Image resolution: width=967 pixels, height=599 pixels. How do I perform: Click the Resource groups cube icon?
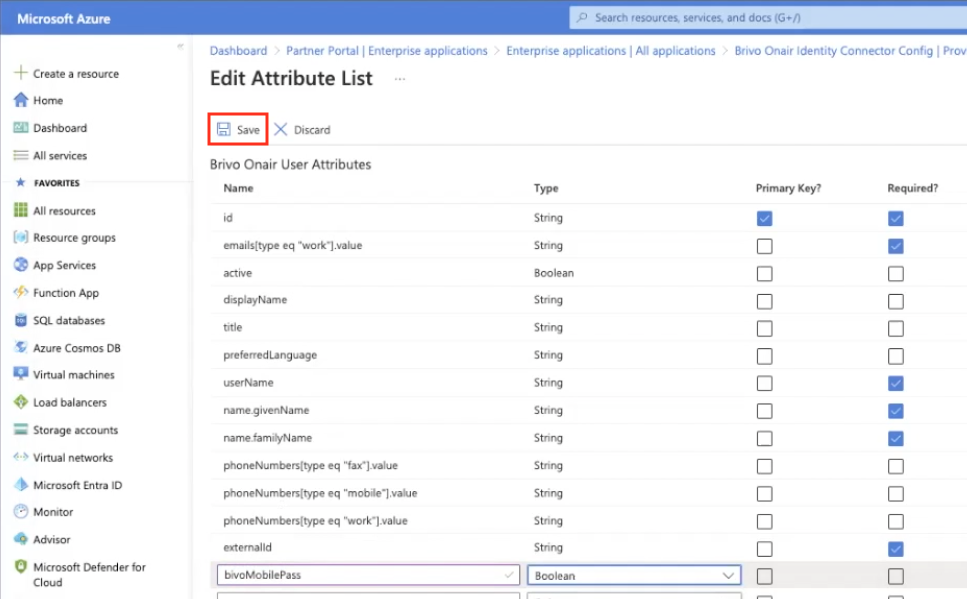point(21,238)
